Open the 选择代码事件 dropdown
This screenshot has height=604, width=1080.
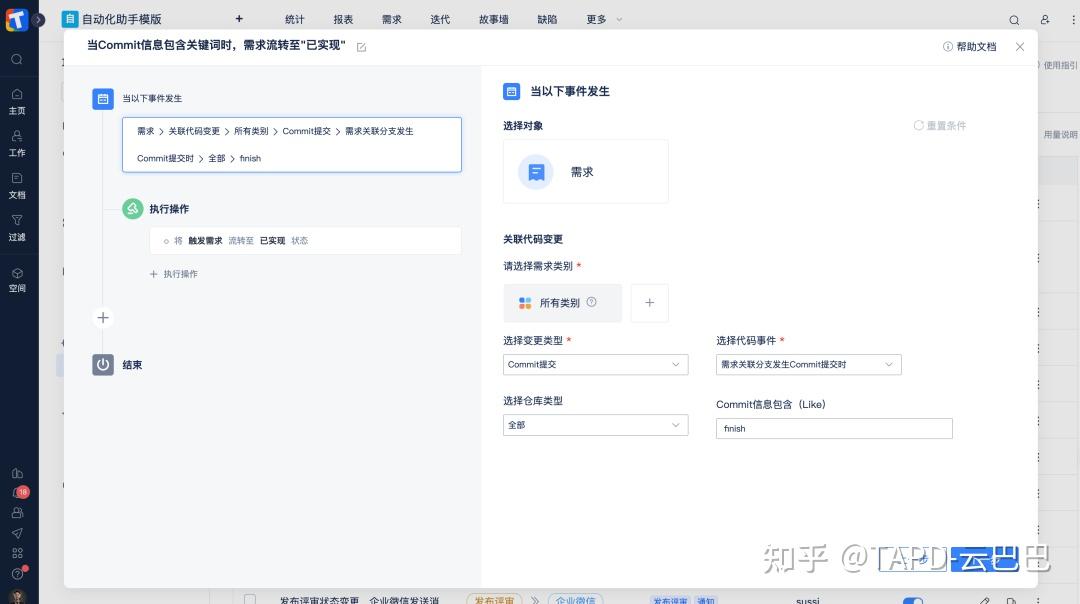point(808,364)
